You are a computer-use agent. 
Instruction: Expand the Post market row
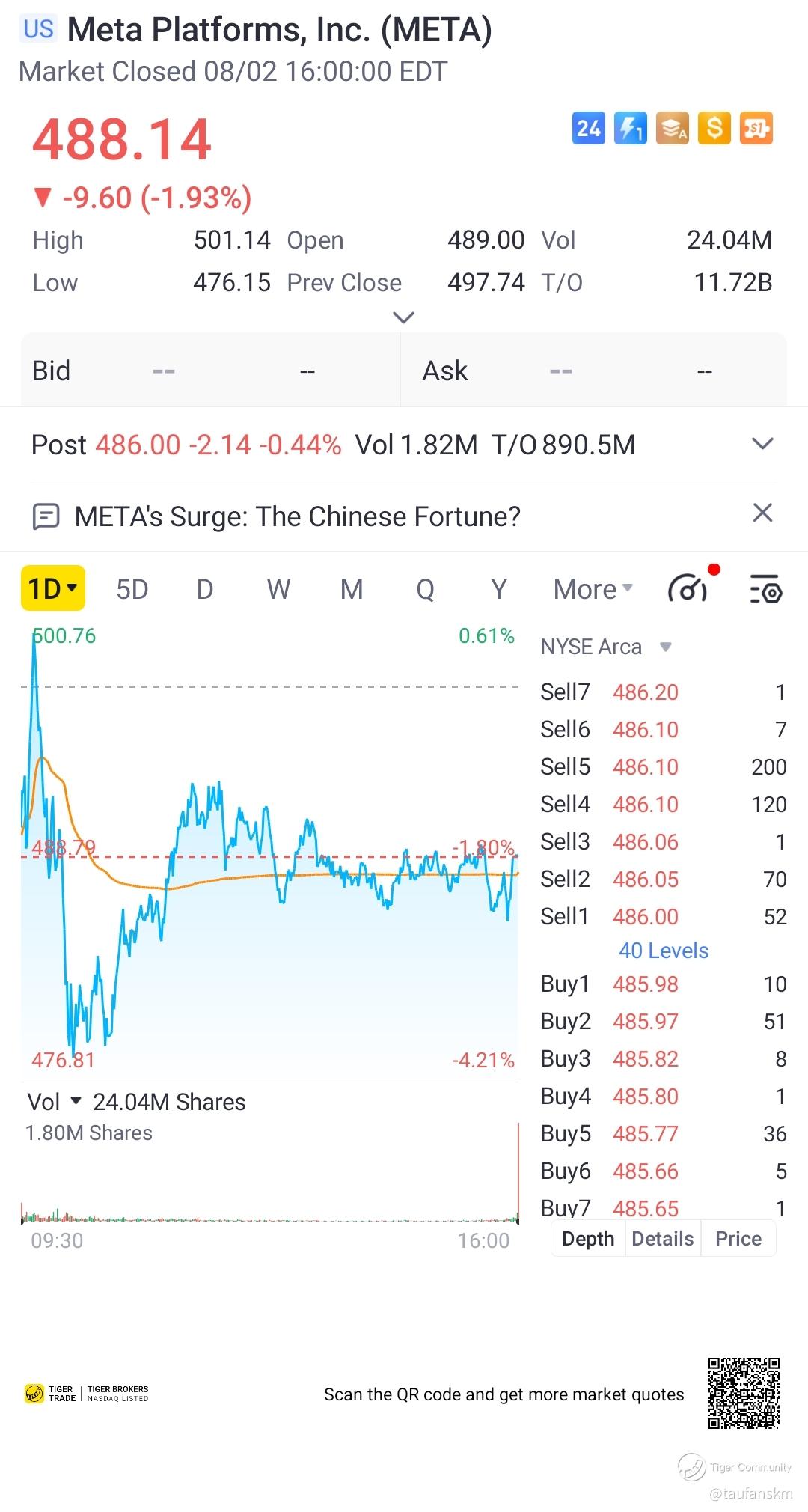coord(762,444)
